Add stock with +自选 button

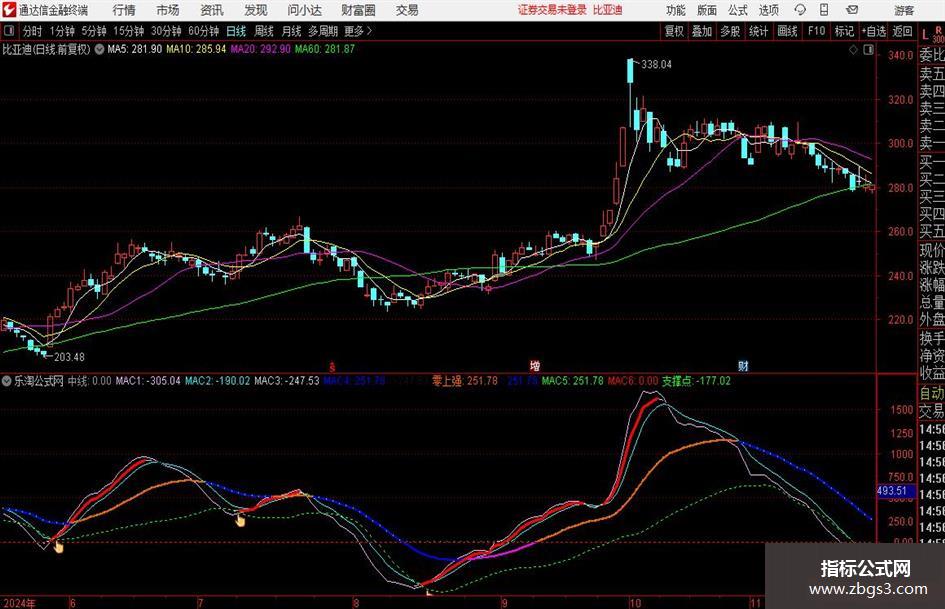[873, 31]
